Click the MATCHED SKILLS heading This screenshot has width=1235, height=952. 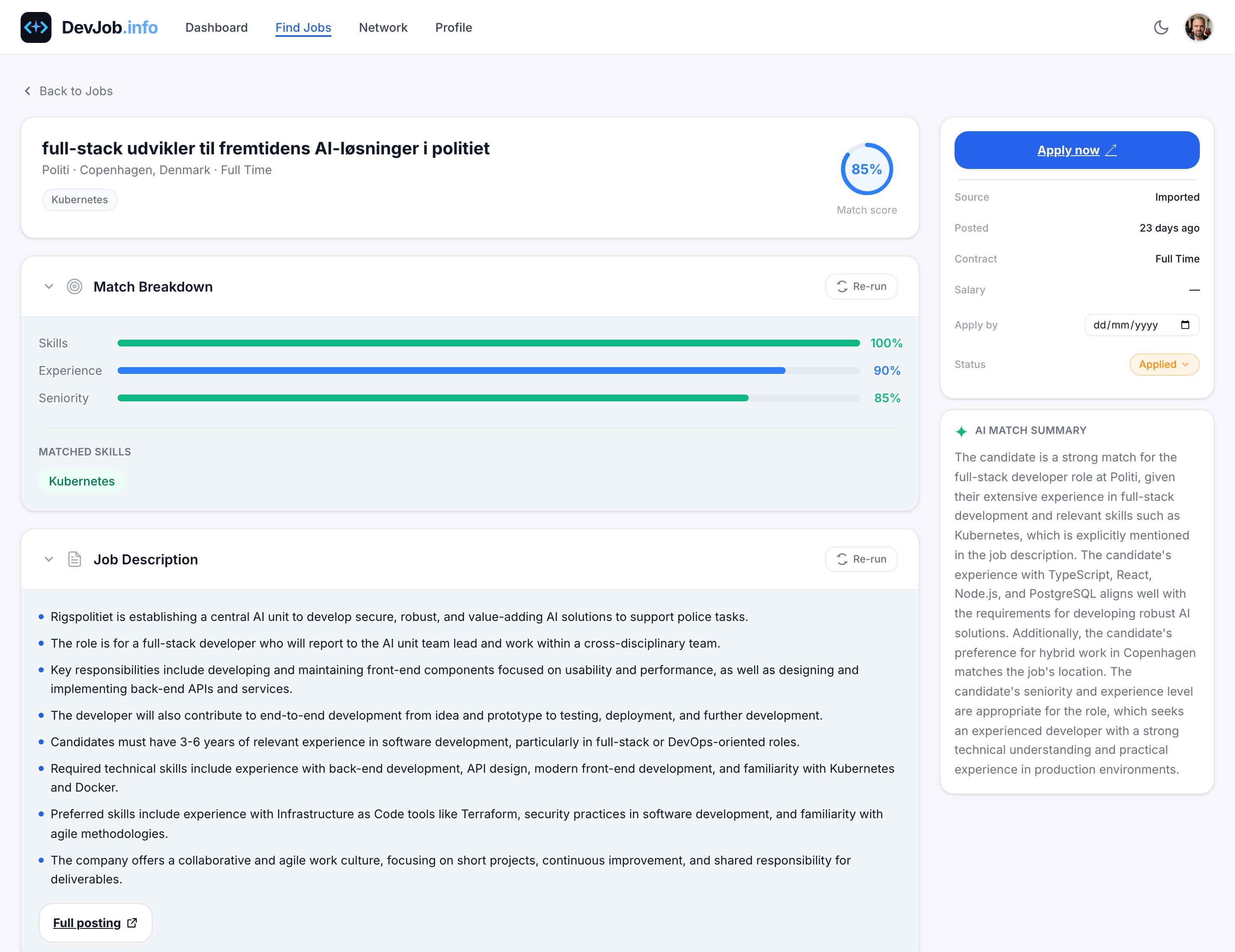pos(85,452)
